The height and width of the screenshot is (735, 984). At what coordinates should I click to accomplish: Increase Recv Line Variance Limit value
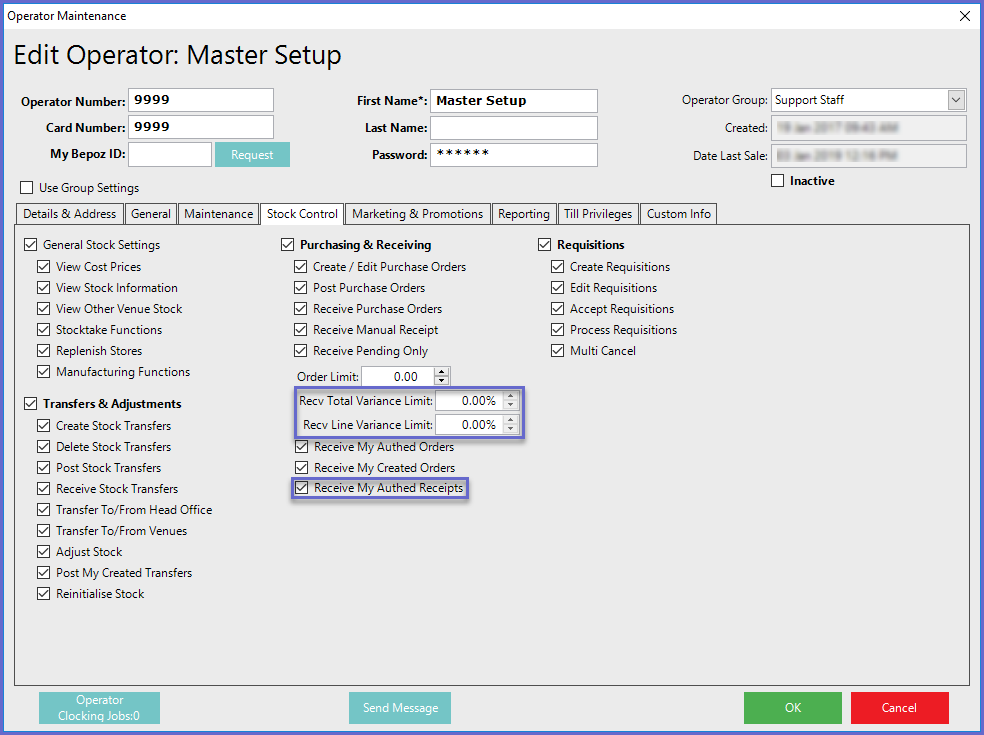[511, 420]
